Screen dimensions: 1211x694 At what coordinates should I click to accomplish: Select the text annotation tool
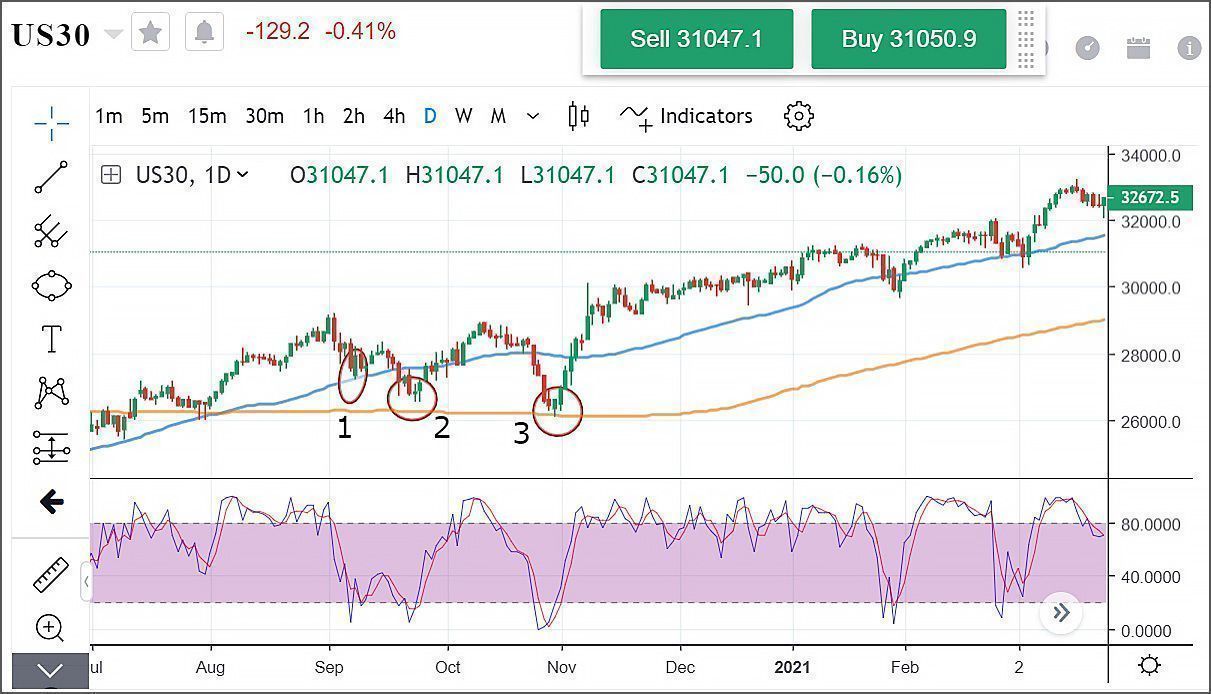(x=51, y=339)
